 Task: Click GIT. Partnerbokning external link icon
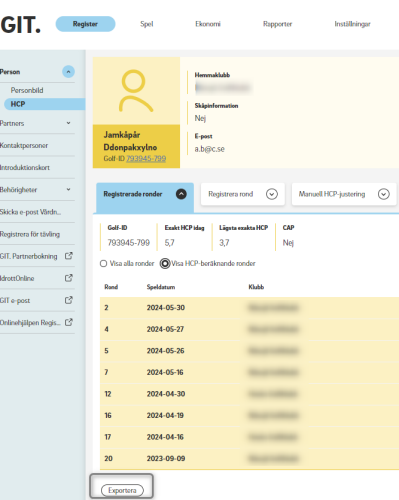pyautogui.click(x=69, y=256)
